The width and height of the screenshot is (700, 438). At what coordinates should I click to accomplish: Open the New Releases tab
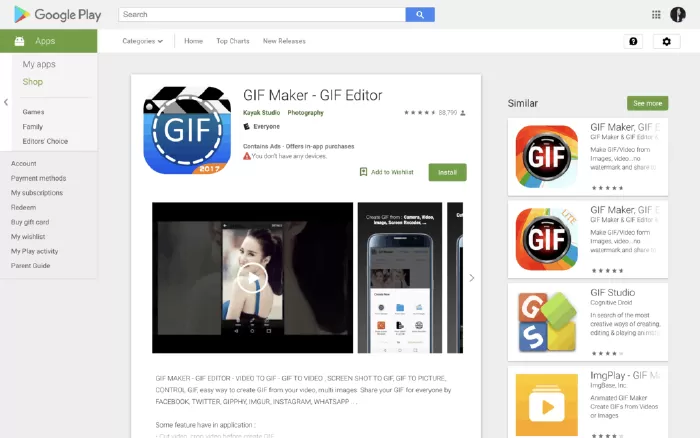tap(284, 41)
